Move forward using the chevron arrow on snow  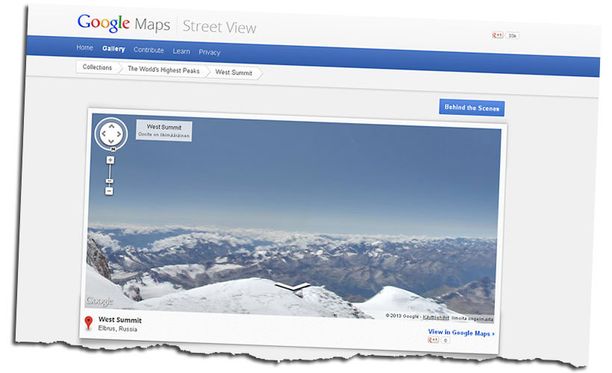293,288
